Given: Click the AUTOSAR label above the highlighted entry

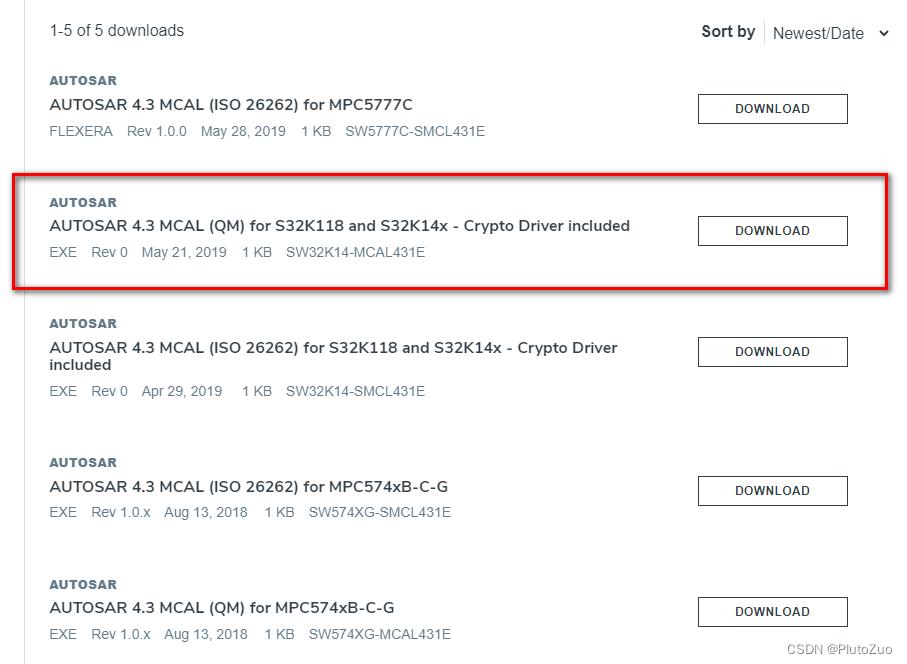Looking at the screenshot, I should [x=83, y=202].
